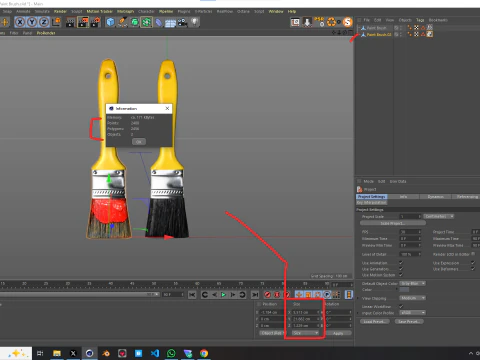Open Input Color Profile dropdown
480x360 pixels.
coord(413,313)
